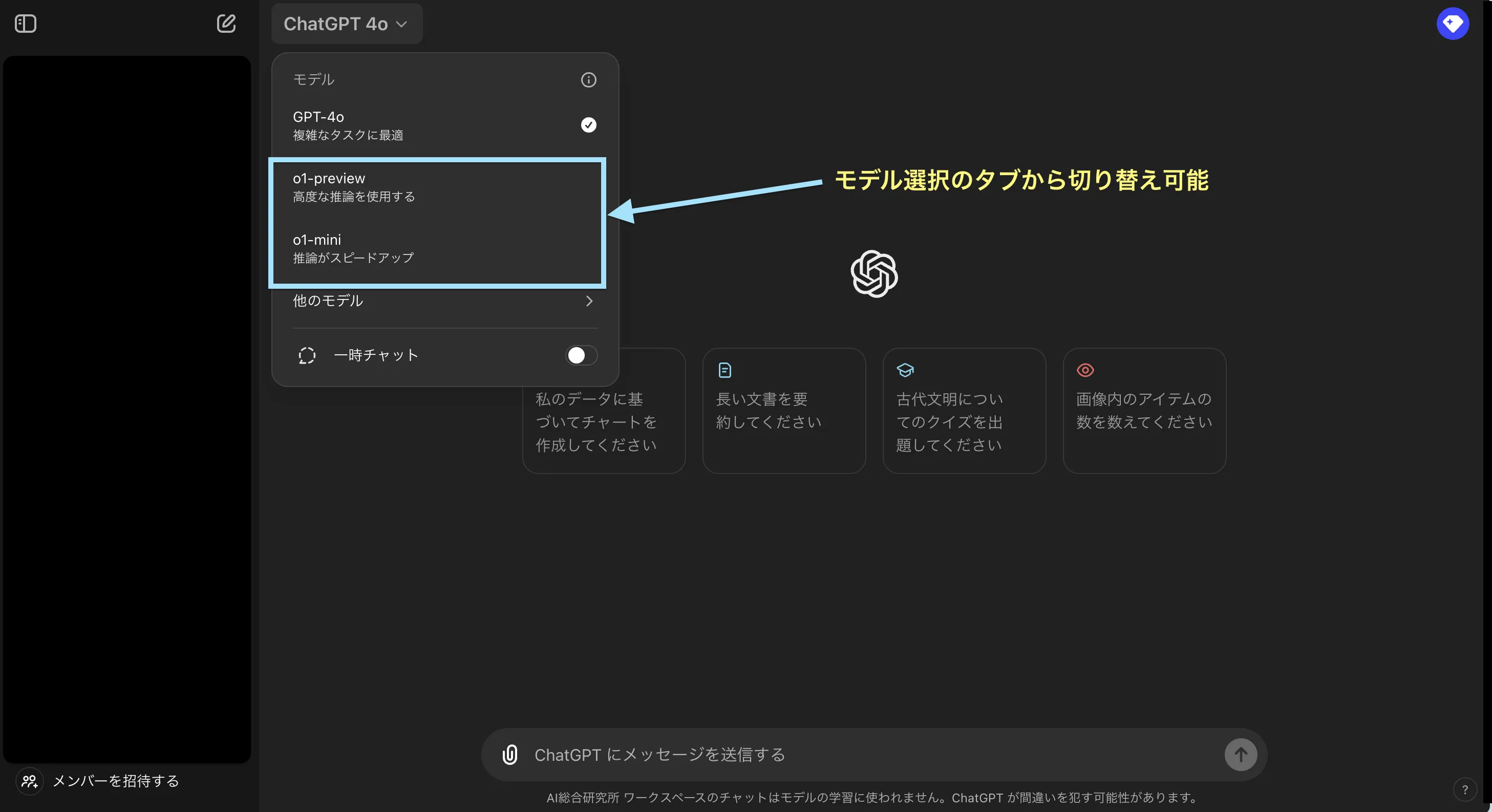This screenshot has width=1492, height=812.
Task: Click the eye icon on image card
Action: click(1085, 370)
